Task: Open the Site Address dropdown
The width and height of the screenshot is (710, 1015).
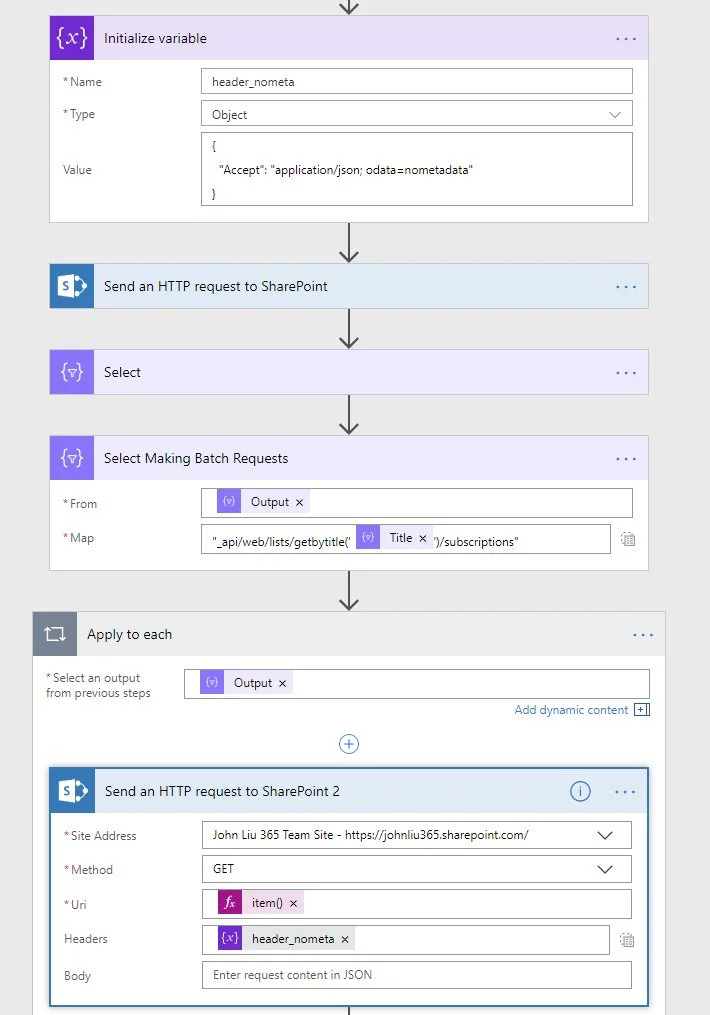Action: click(416, 835)
